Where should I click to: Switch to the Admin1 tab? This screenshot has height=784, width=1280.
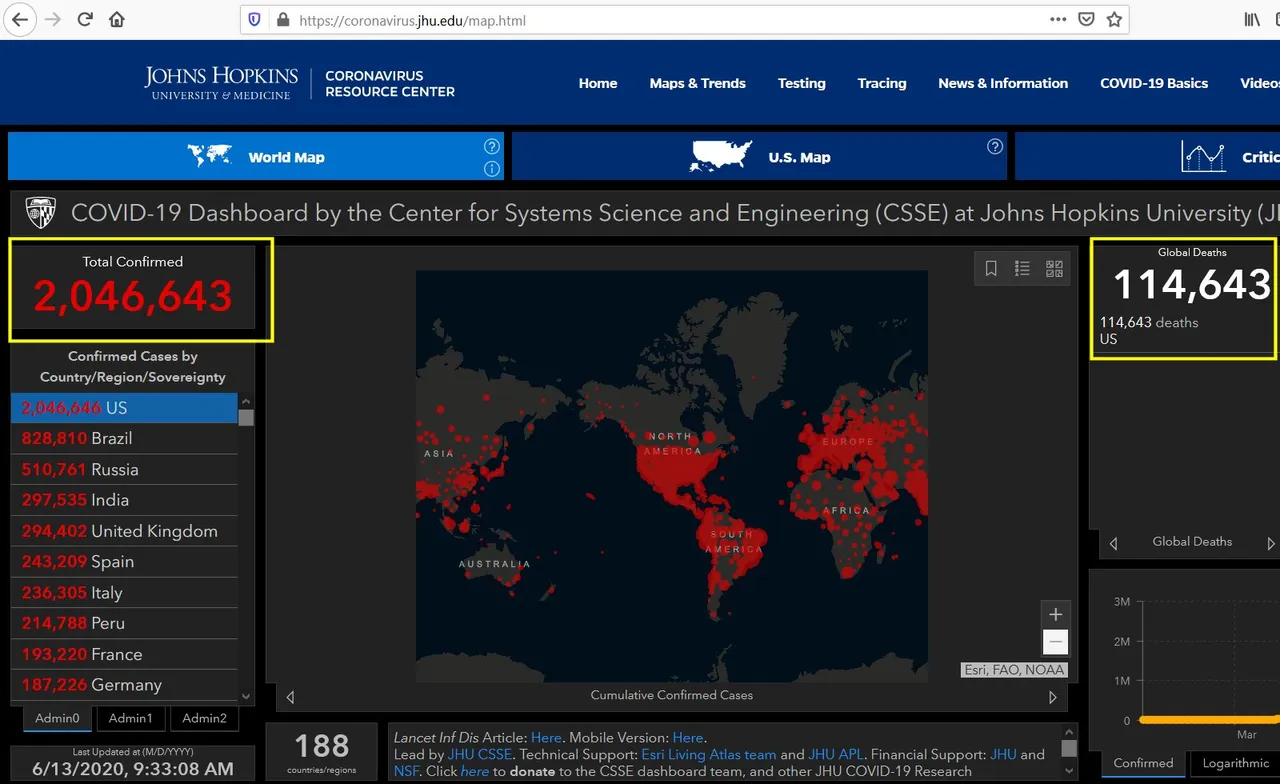(131, 718)
